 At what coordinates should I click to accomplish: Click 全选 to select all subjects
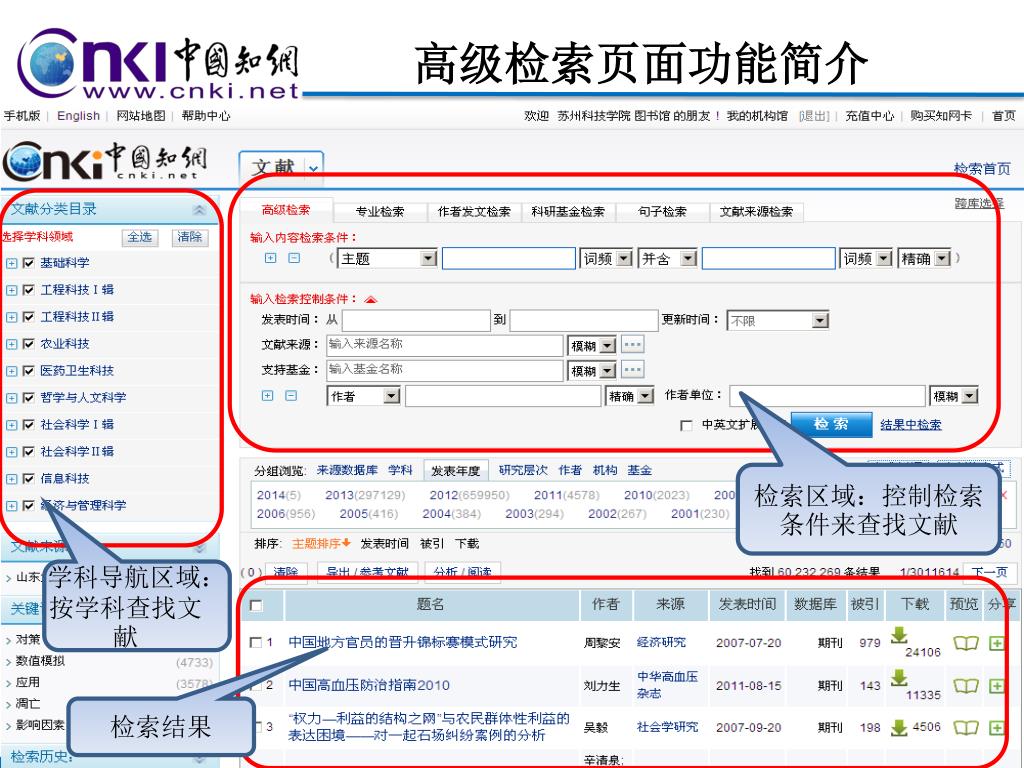140,237
